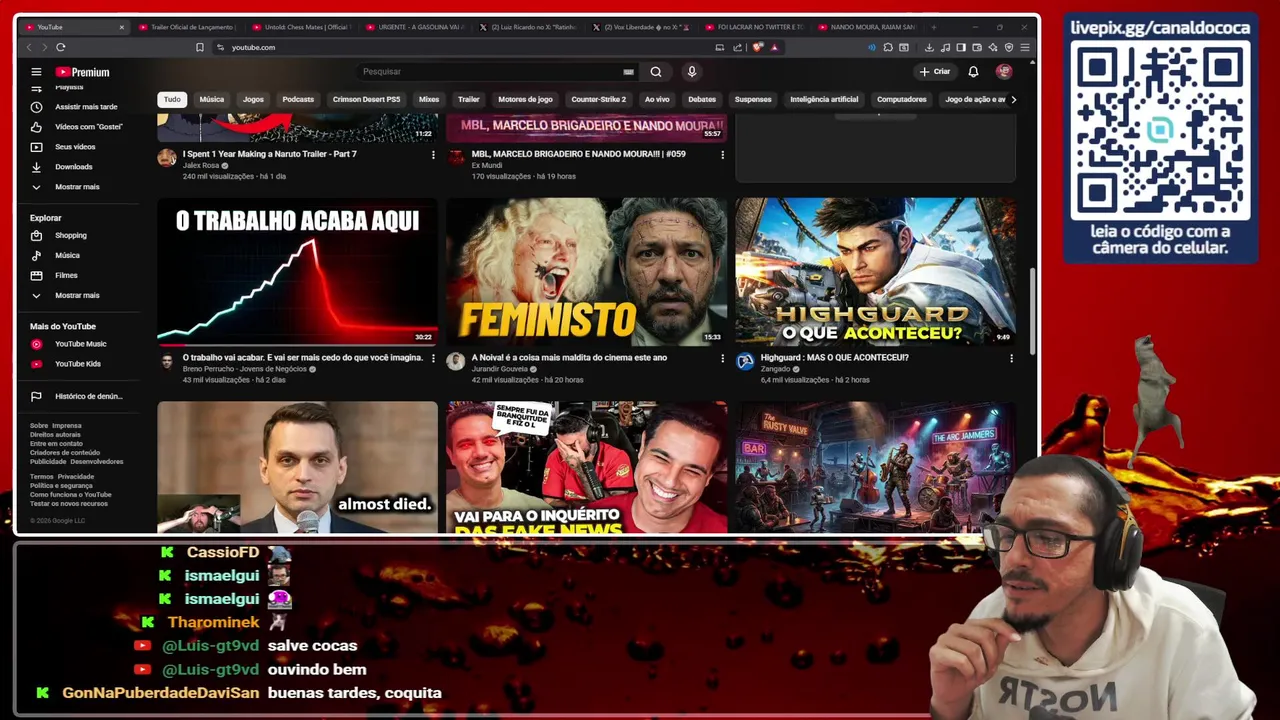Viewport: 1280px width, 720px height.
Task: Bookmark this page icon in address bar
Action: pyautogui.click(x=200, y=47)
